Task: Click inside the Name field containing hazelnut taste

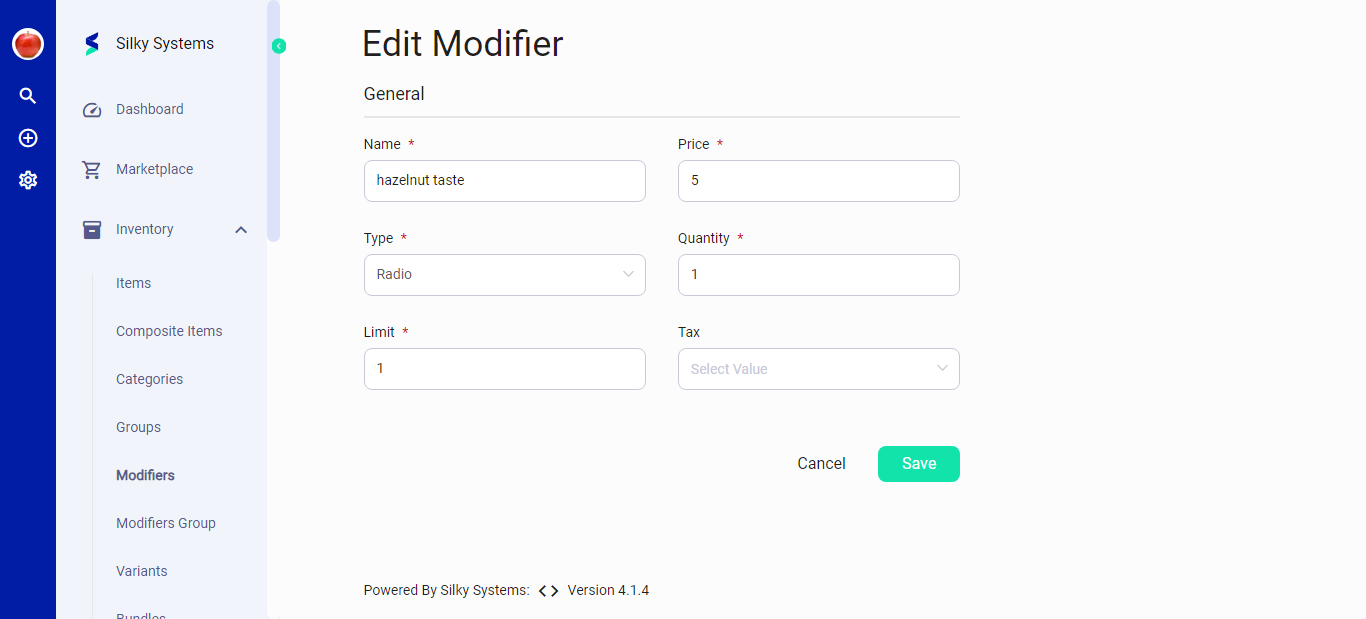Action: pyautogui.click(x=504, y=180)
